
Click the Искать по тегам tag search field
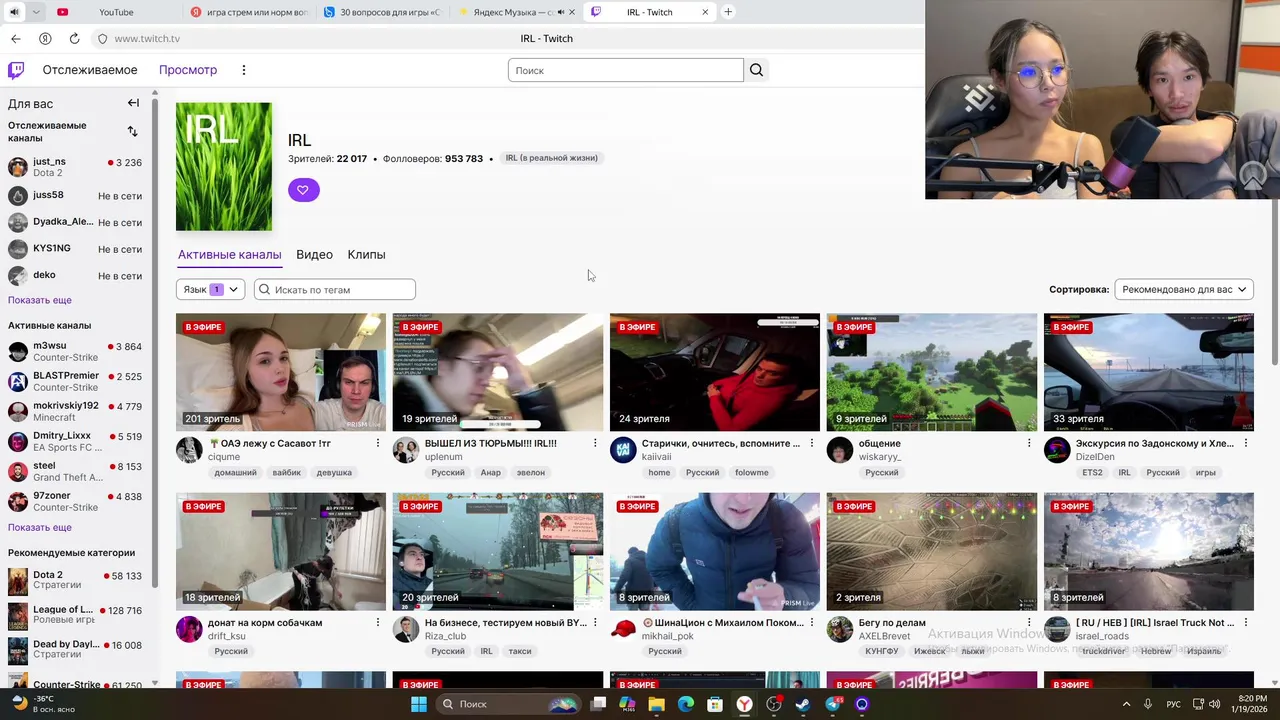coord(335,289)
